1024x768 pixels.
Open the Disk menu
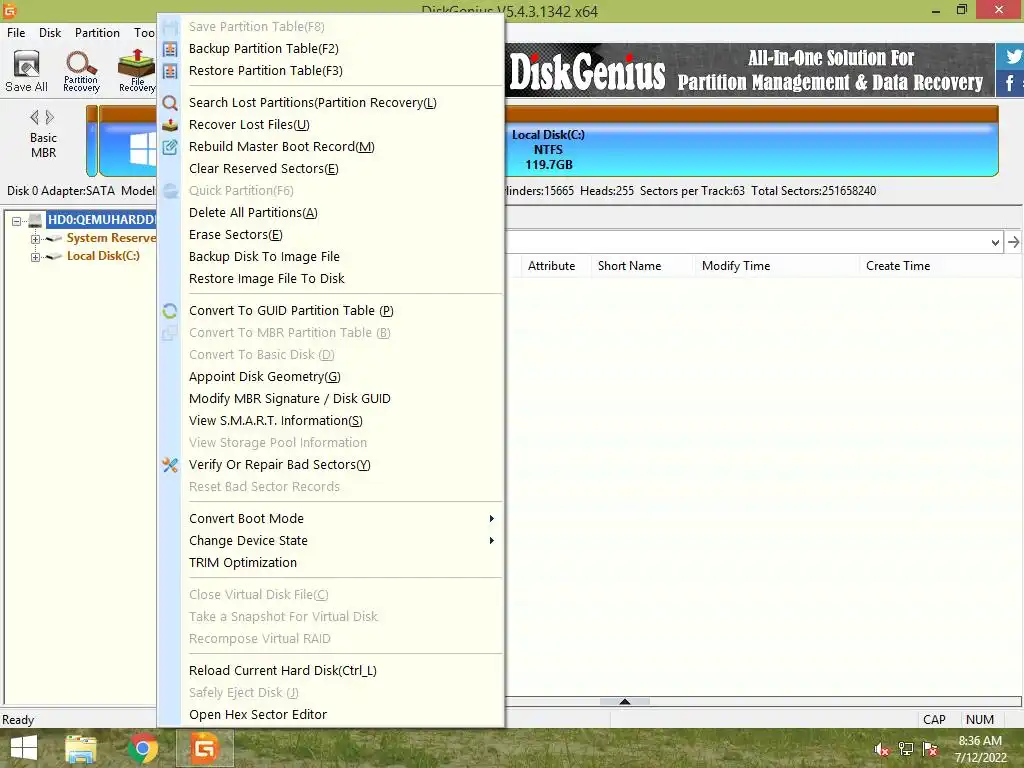click(x=50, y=33)
